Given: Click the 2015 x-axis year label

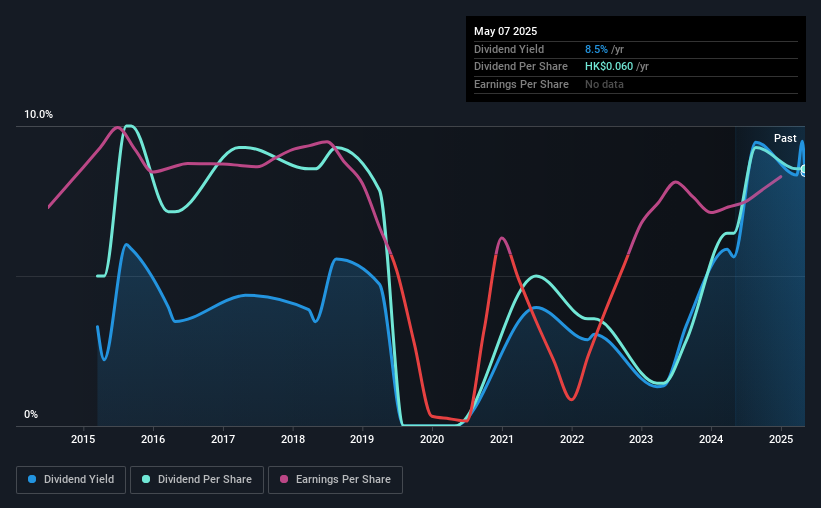Looking at the screenshot, I should [x=83, y=439].
